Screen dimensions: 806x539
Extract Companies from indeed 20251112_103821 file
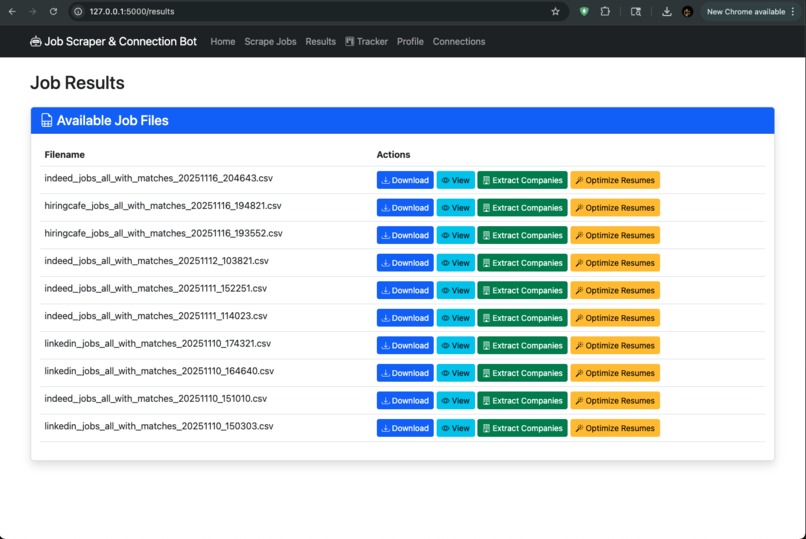(522, 263)
